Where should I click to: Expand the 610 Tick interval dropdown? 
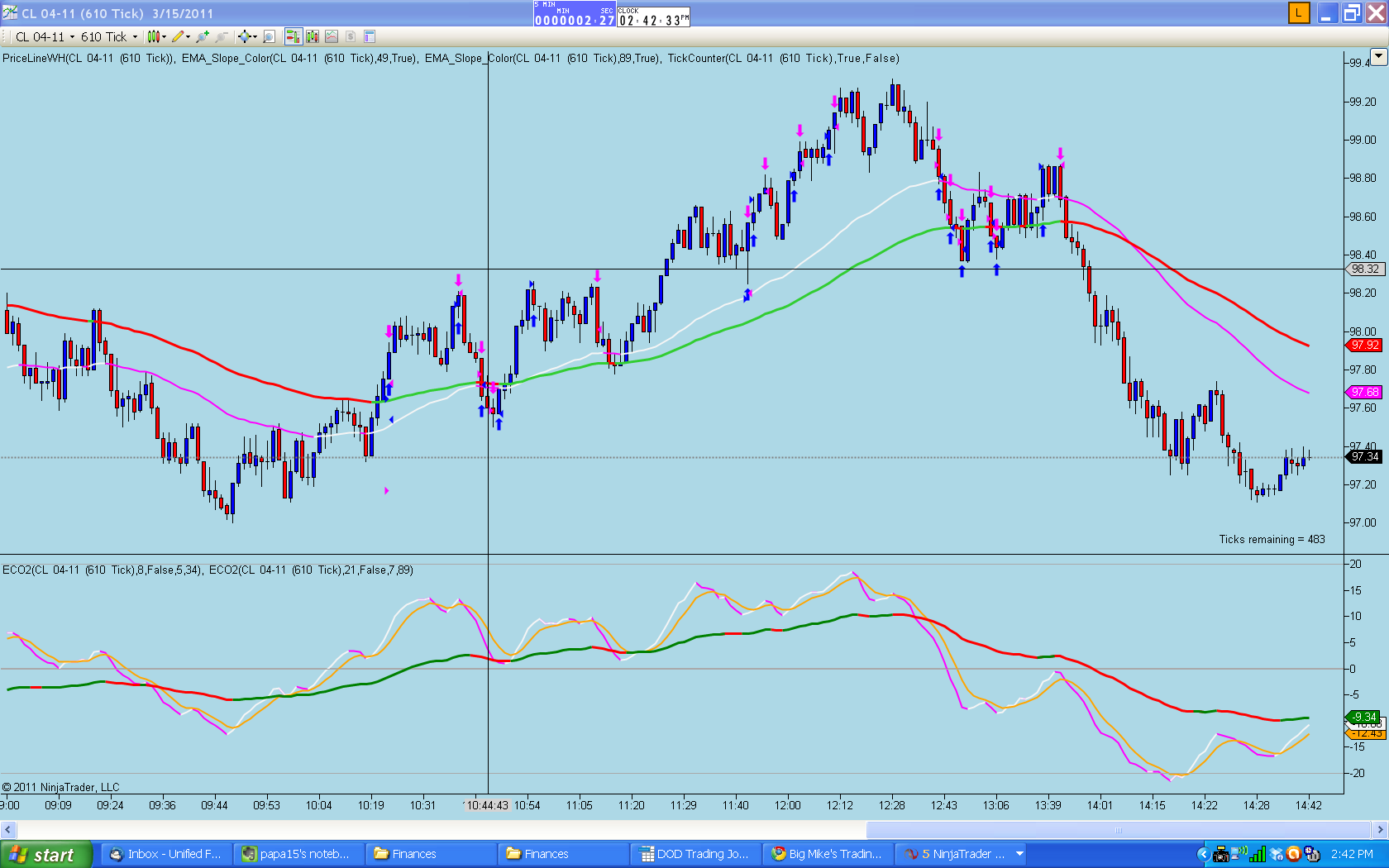[109, 36]
